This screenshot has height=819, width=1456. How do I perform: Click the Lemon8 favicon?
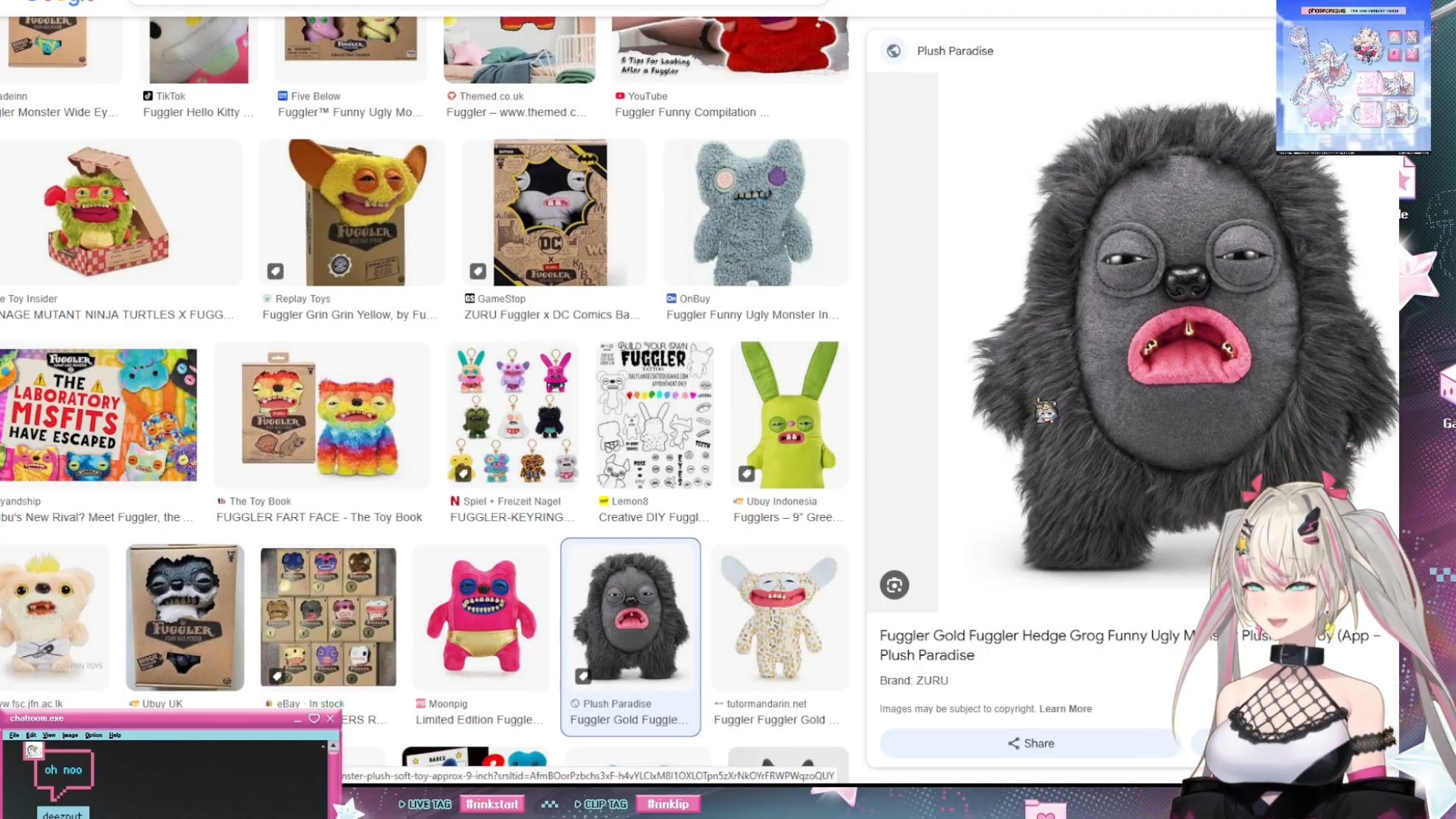point(604,501)
